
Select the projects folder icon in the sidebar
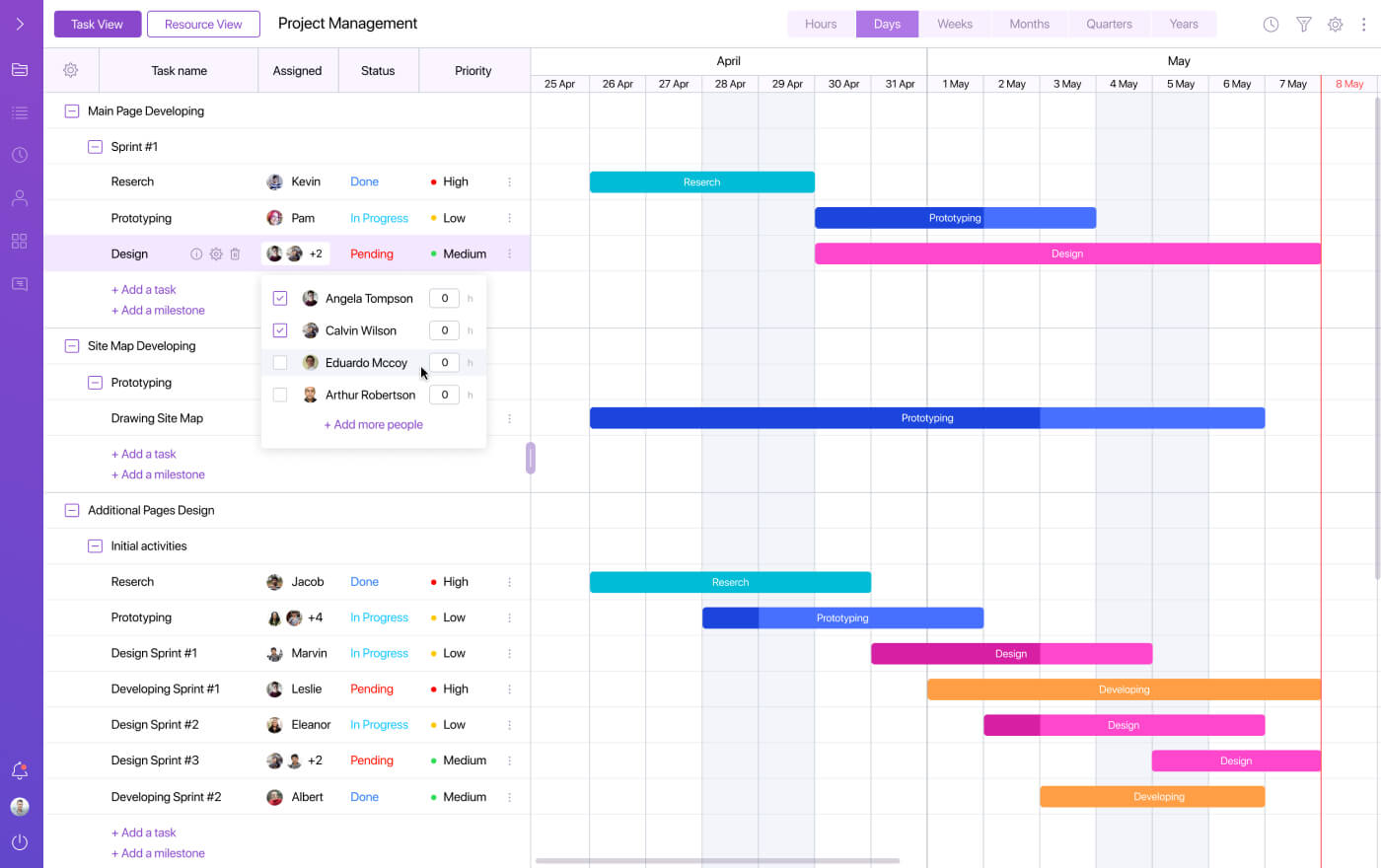click(20, 69)
